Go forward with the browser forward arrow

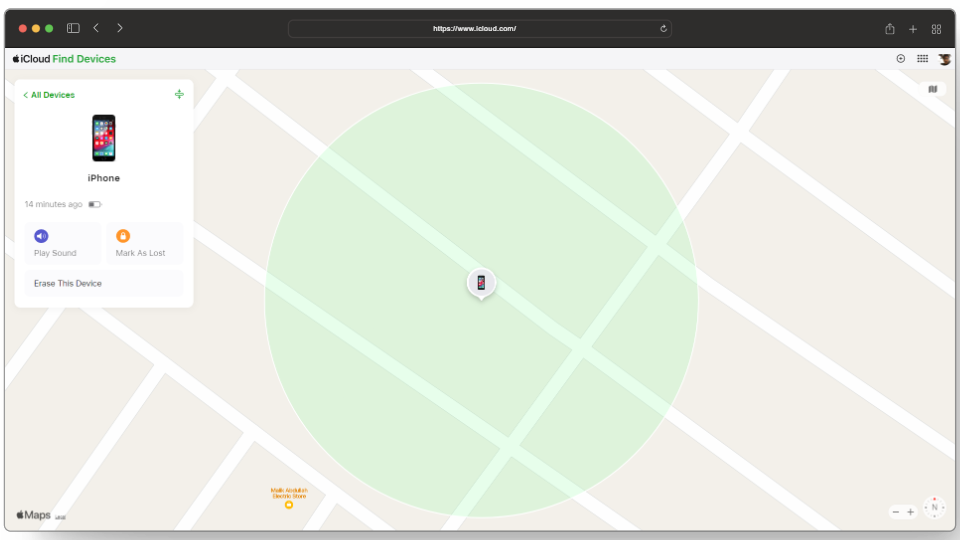[119, 28]
